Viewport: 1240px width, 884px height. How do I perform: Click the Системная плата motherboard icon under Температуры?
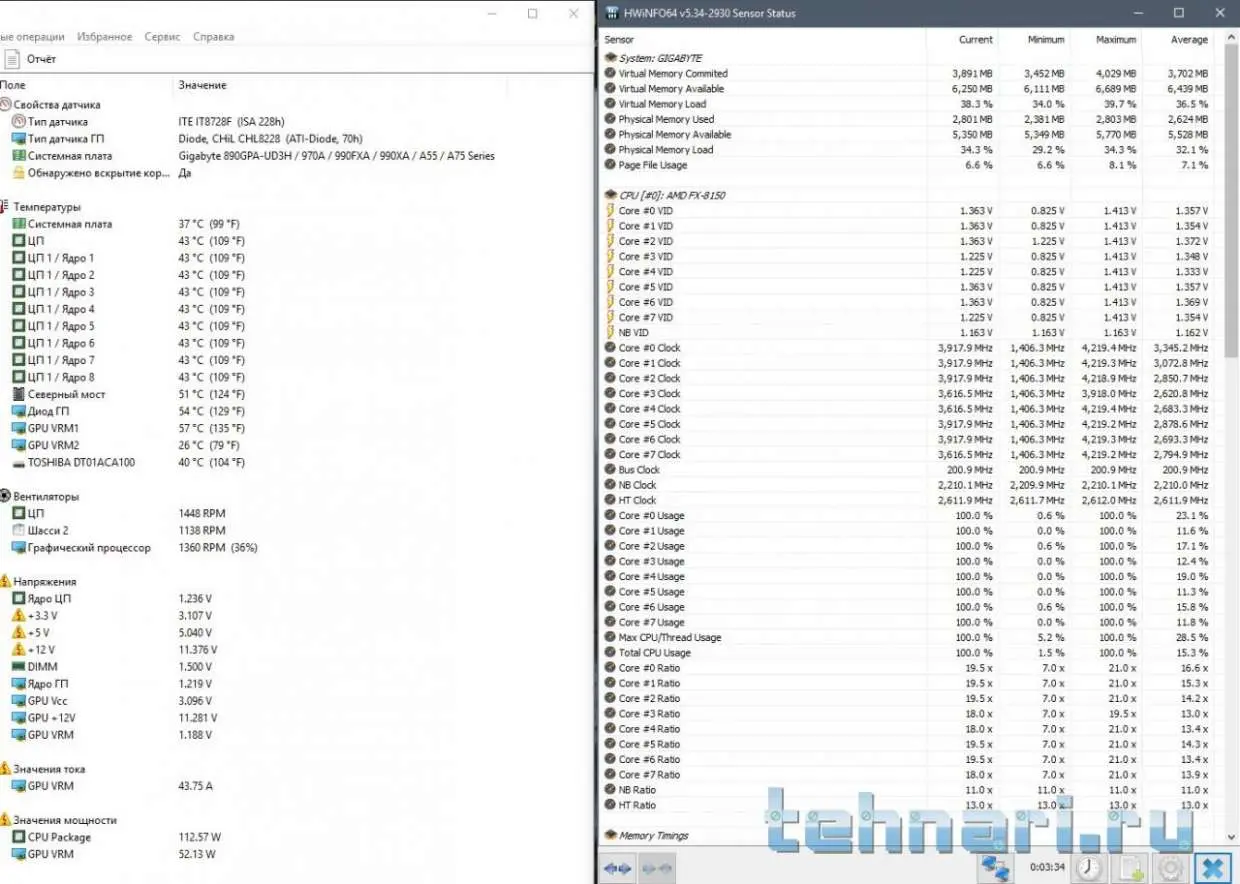(19, 224)
